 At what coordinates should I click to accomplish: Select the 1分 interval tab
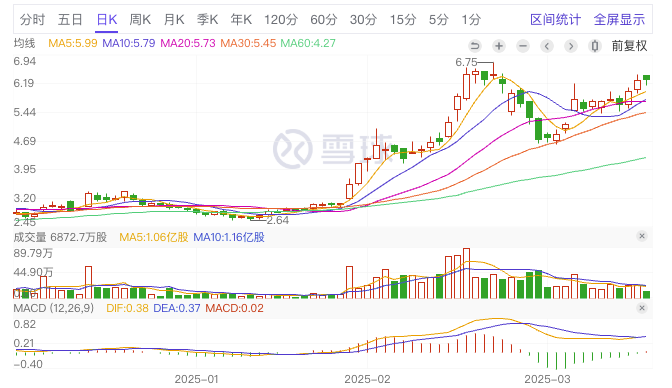click(471, 20)
